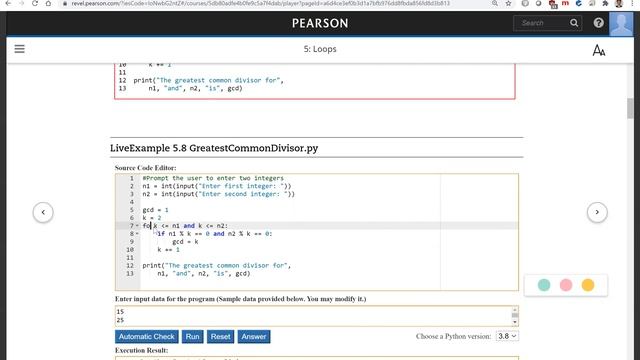640x360 pixels.
Task: Open the browser extensions puzzle icon
Action: point(605,3)
